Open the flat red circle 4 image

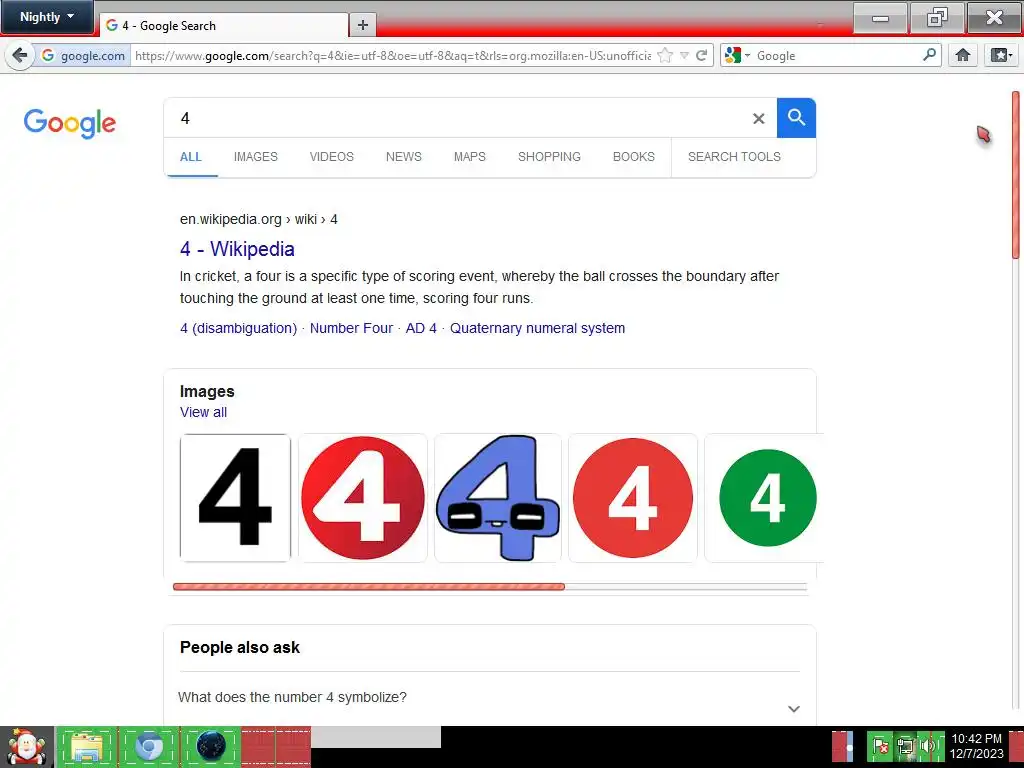pos(633,498)
